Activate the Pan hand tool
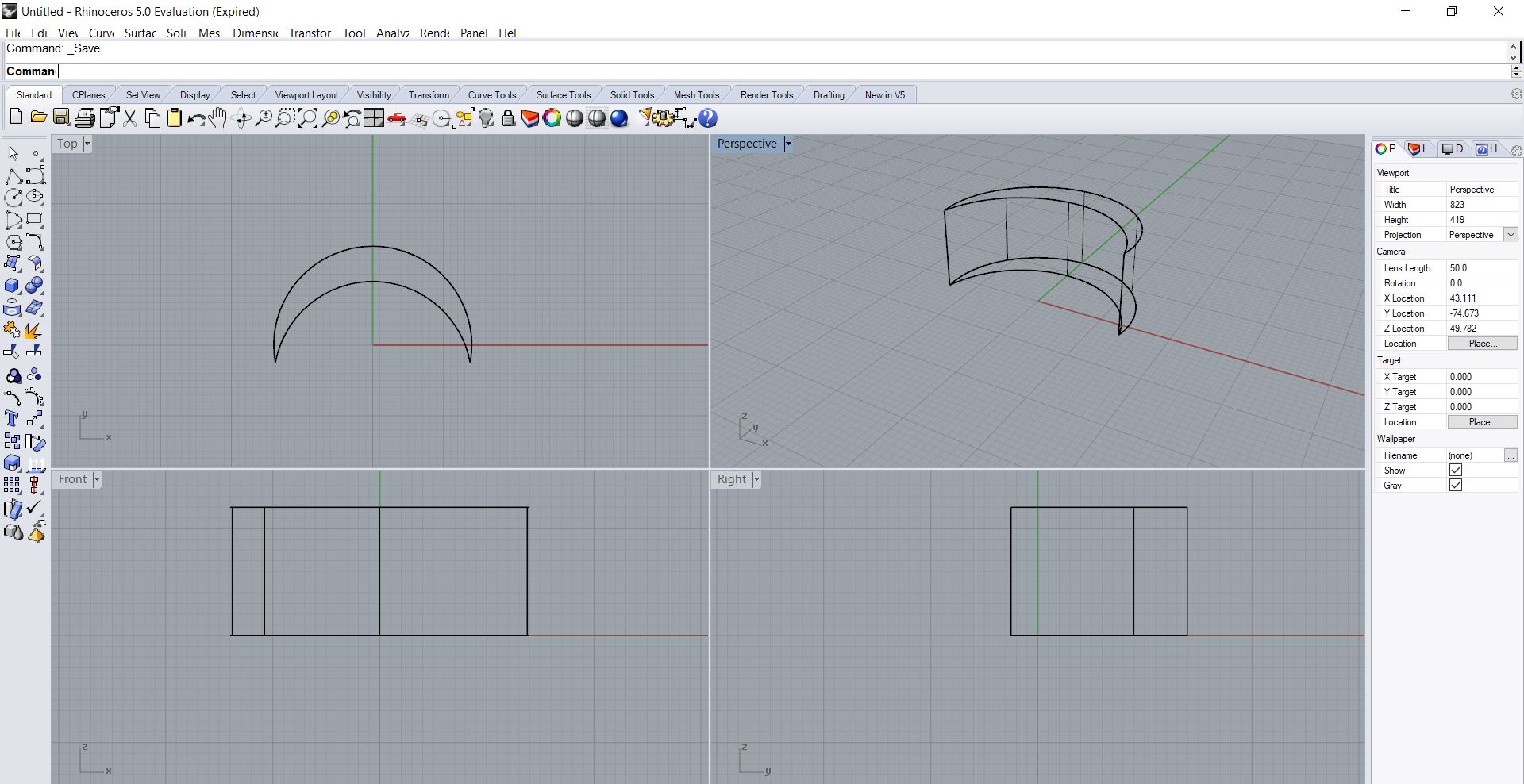This screenshot has width=1524, height=784. coord(218,117)
